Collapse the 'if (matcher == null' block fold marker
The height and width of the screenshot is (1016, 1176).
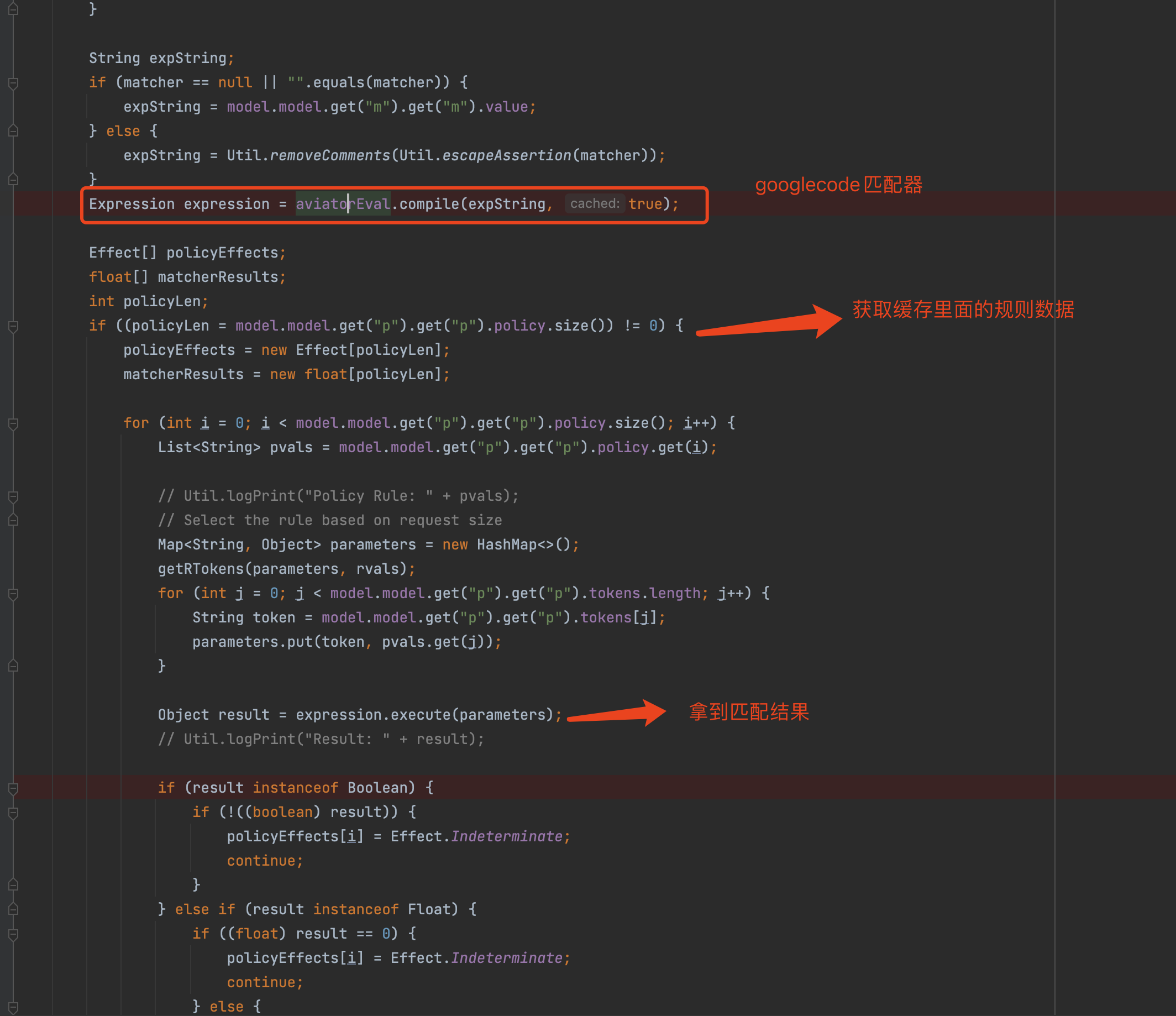[x=14, y=83]
